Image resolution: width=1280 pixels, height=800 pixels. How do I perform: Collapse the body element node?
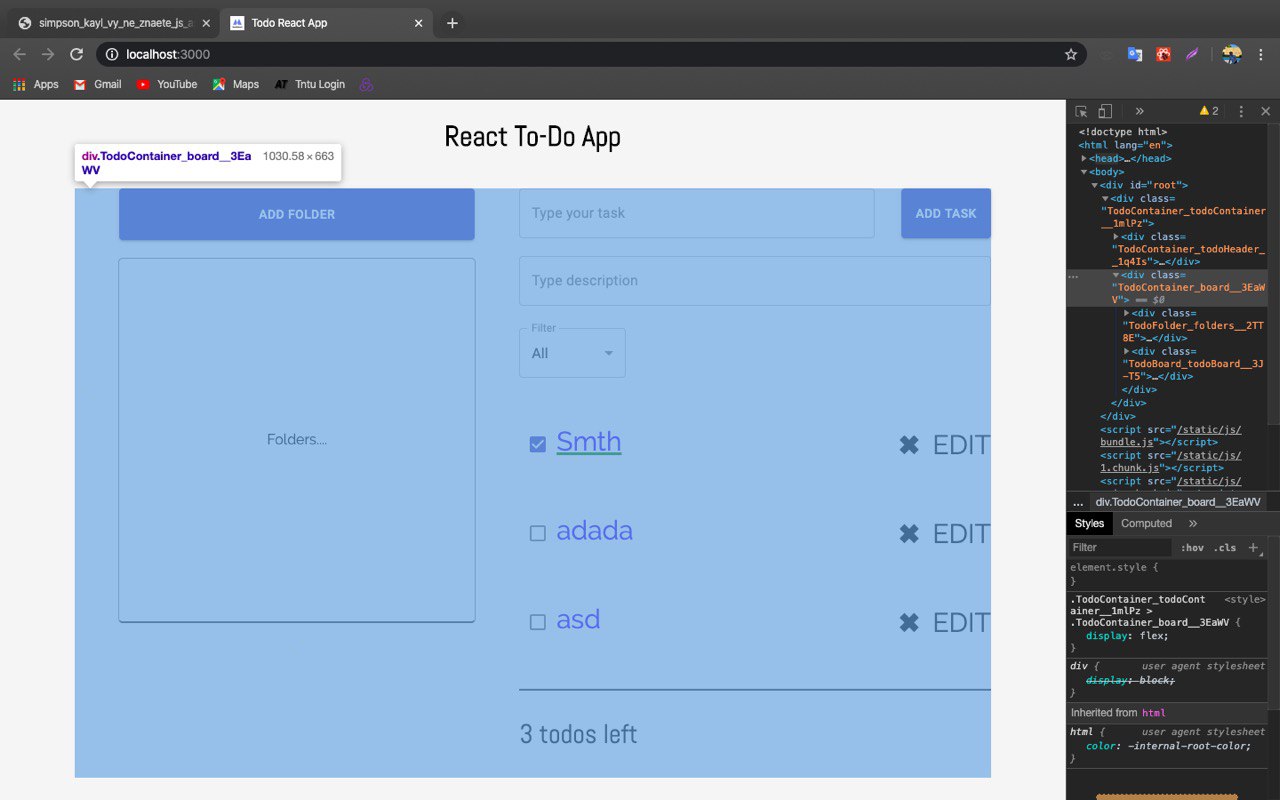[x=1084, y=172]
